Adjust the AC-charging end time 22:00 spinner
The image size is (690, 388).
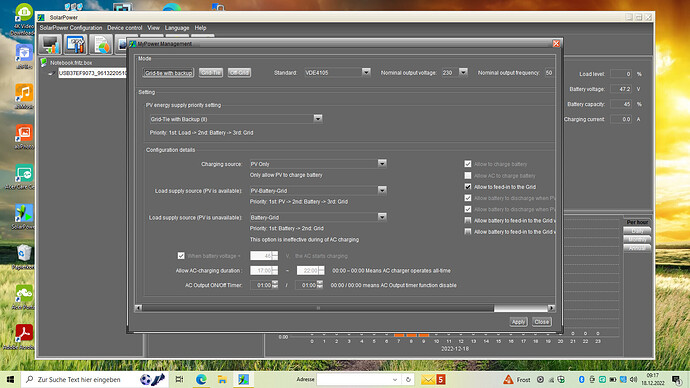point(321,270)
